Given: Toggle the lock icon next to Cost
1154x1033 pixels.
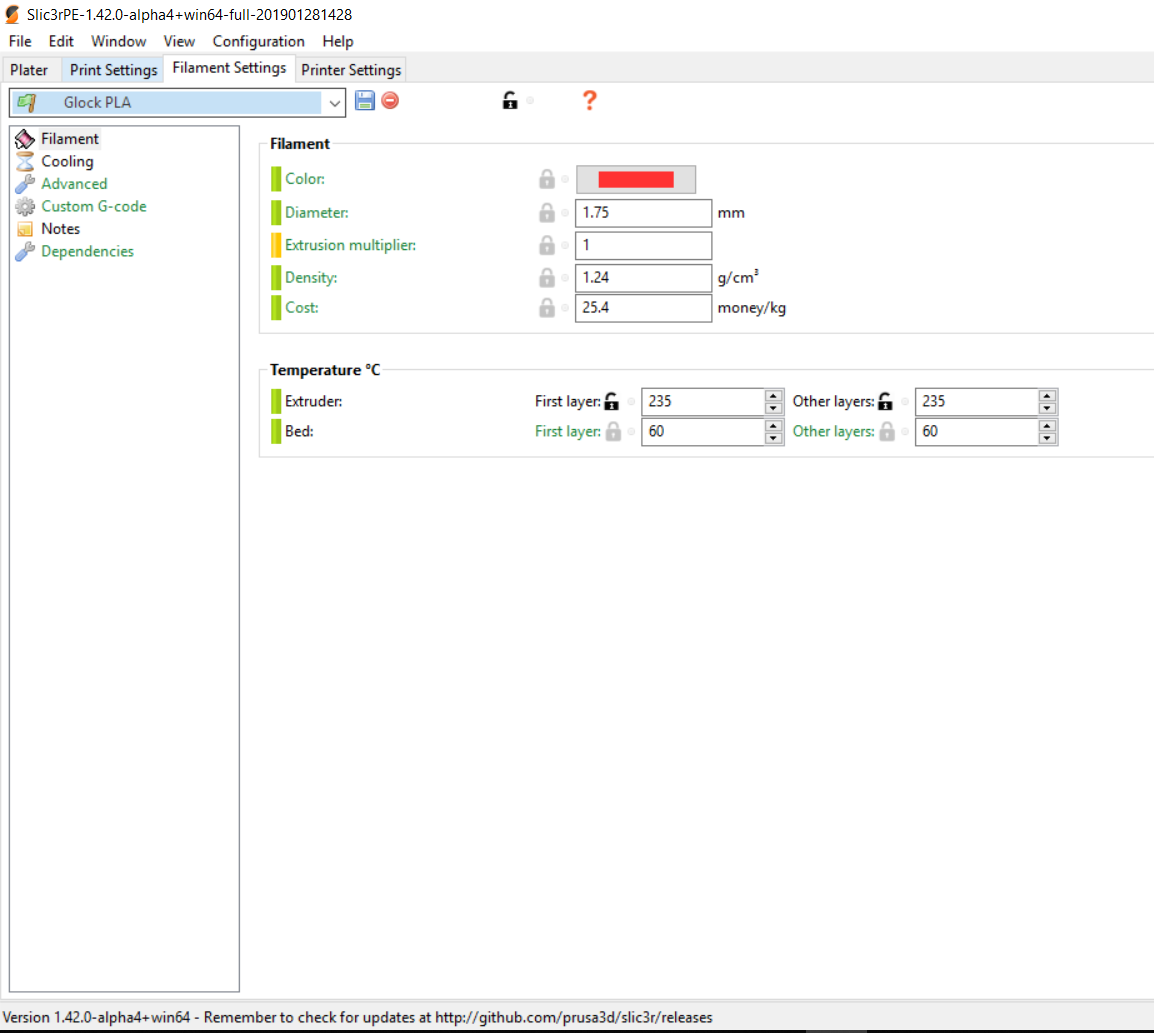Looking at the screenshot, I should (547, 308).
